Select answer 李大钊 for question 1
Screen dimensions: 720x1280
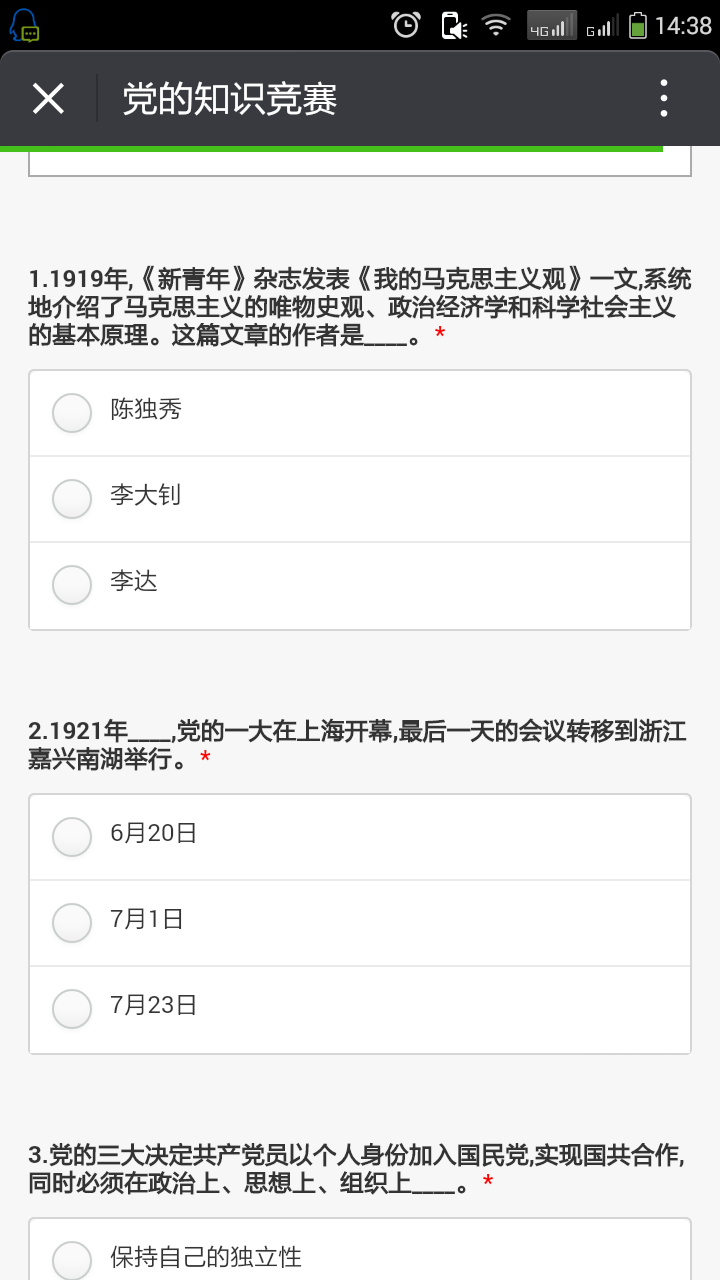[x=72, y=498]
